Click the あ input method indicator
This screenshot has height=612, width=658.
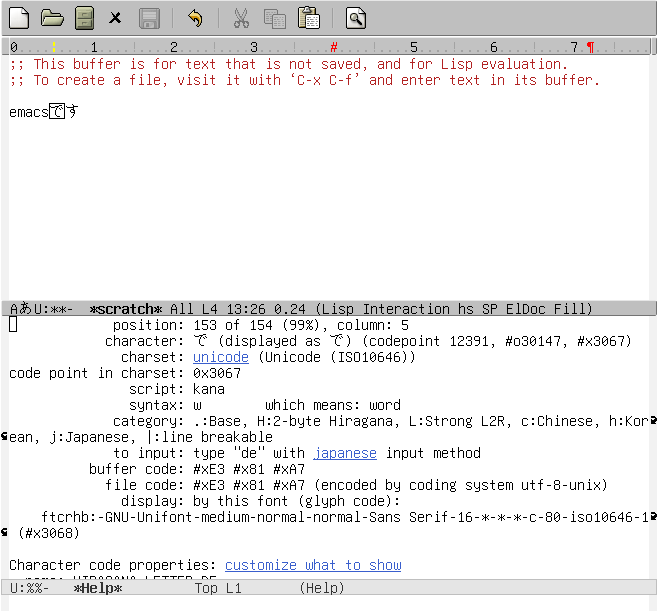pyautogui.click(x=26, y=309)
